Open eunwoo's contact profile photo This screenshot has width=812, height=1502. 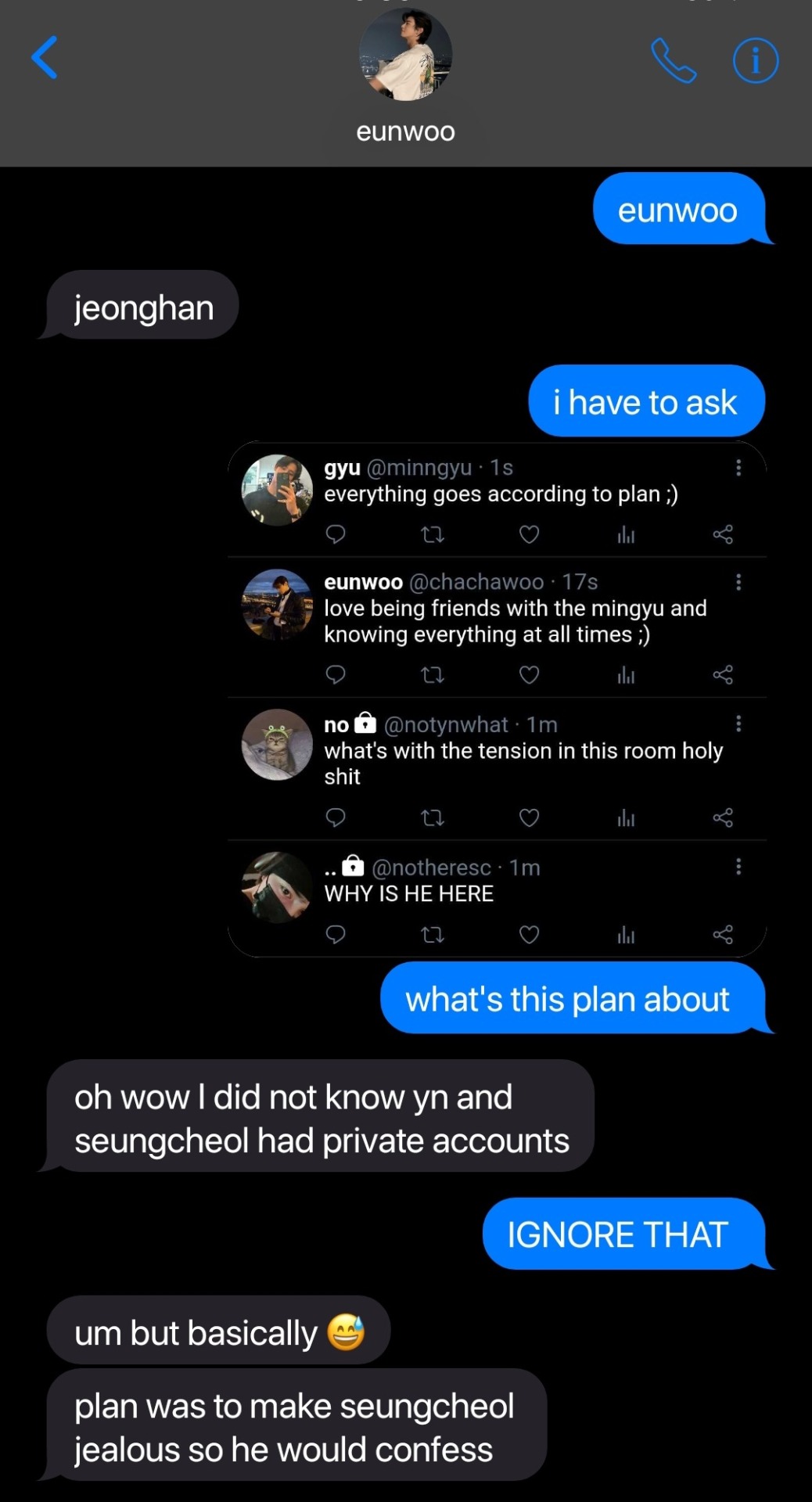(x=405, y=55)
